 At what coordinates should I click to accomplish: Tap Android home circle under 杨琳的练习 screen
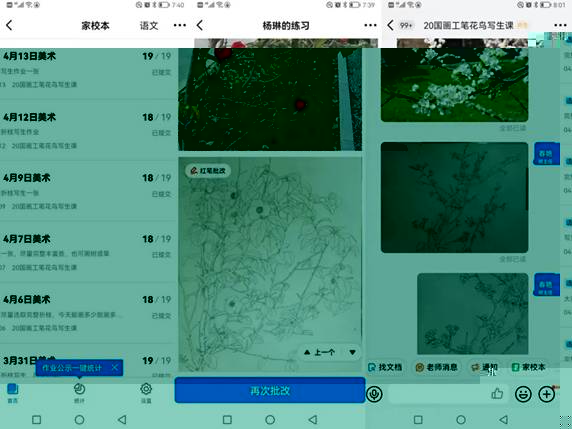270,420
